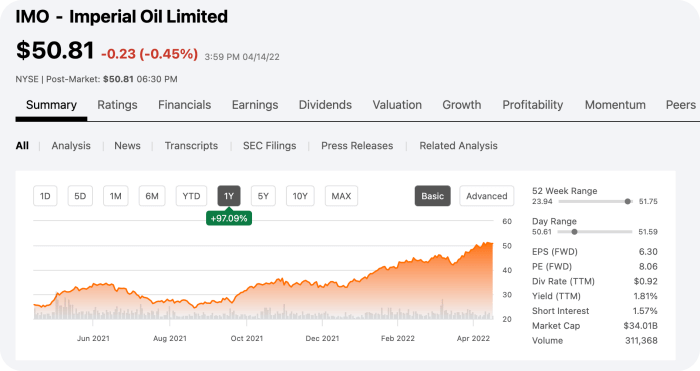
Task: Select the Basic chart mode
Action: (433, 196)
